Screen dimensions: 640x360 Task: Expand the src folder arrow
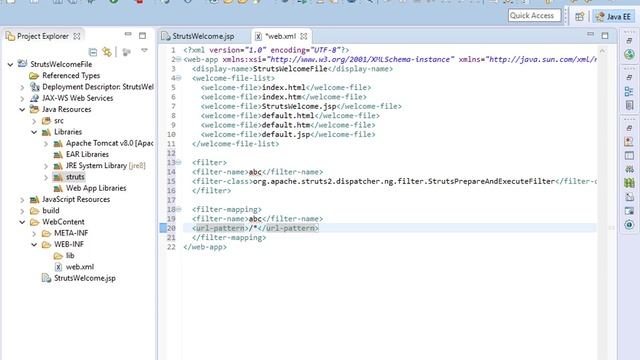[34, 121]
